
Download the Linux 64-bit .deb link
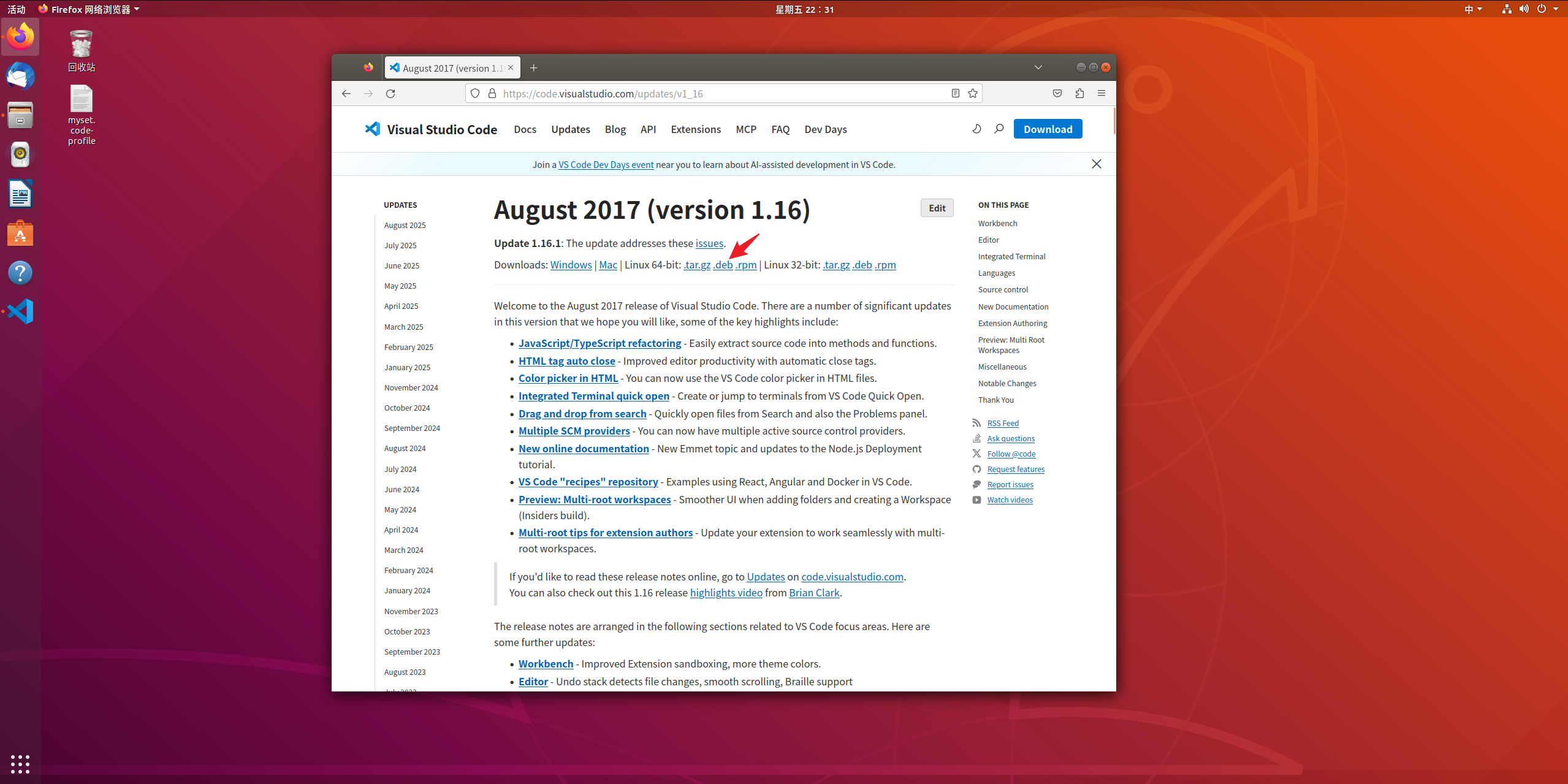coord(723,265)
